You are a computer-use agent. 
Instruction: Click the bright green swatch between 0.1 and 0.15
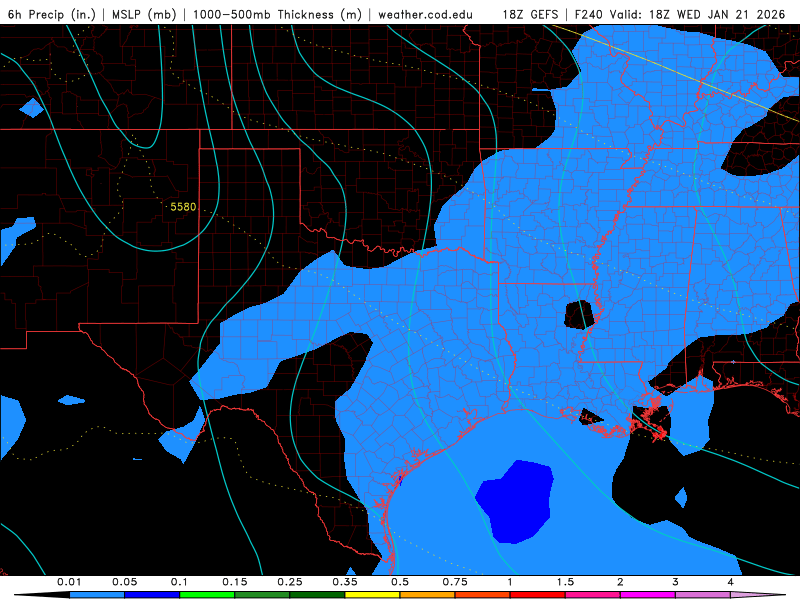pos(207,595)
